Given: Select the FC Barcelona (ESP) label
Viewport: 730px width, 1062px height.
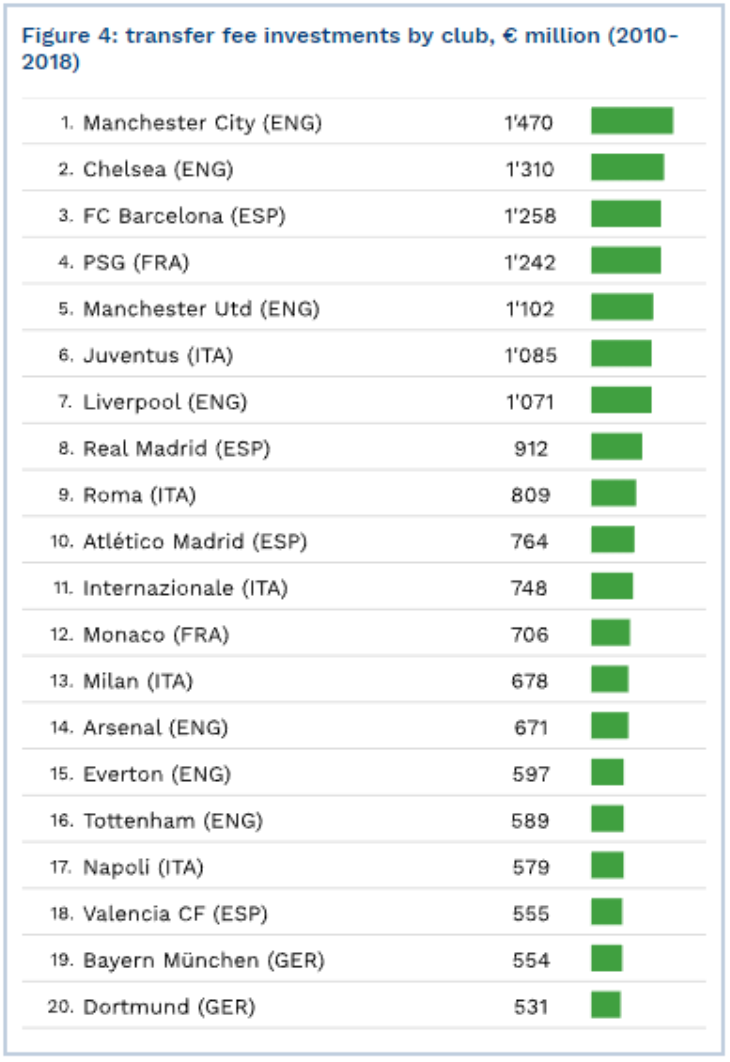Looking at the screenshot, I should [x=184, y=216].
